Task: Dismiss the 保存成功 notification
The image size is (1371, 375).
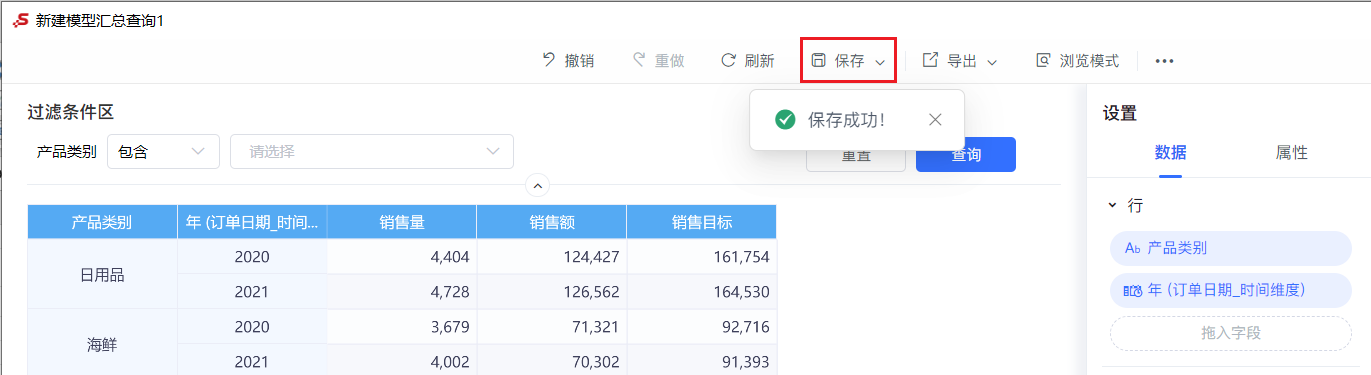Action: click(x=935, y=120)
